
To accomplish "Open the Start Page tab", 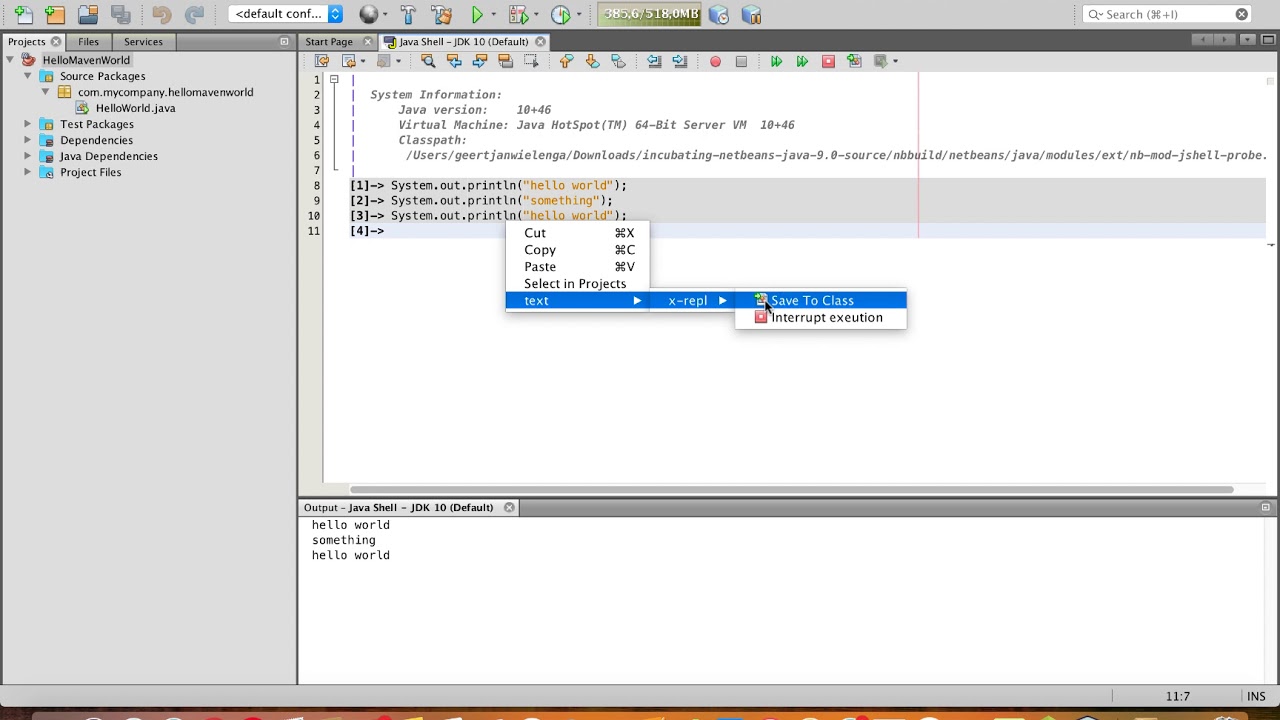I will point(329,42).
